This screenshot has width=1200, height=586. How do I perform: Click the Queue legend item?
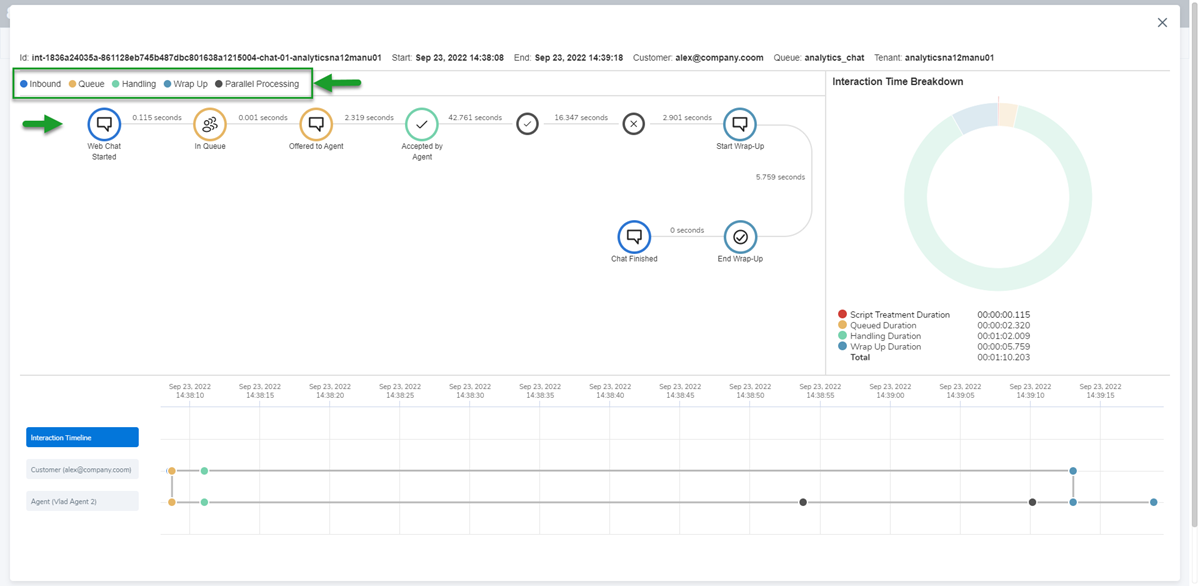[x=86, y=84]
